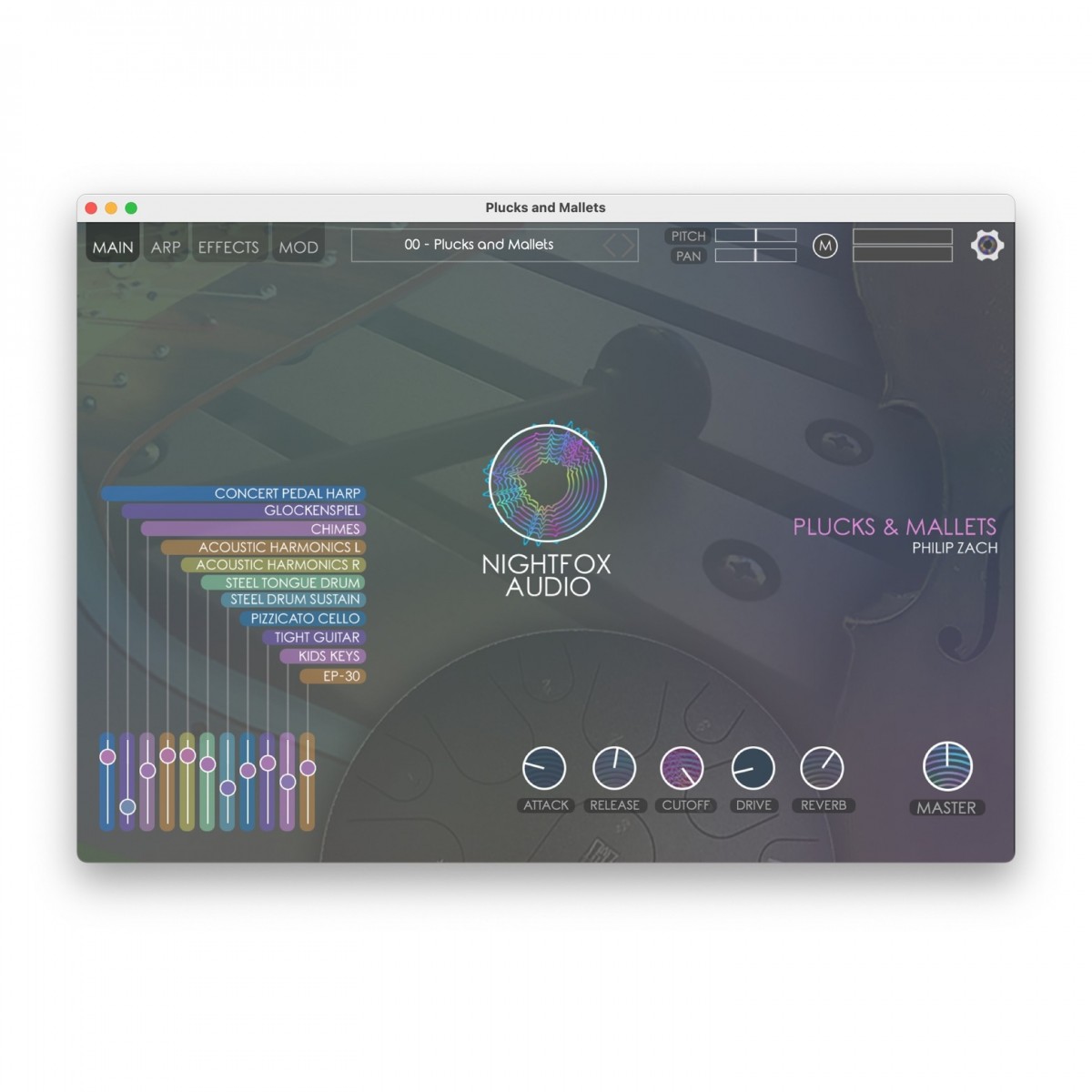Toggle the M mute button
The width and height of the screenshot is (1092, 1092).
tap(825, 247)
